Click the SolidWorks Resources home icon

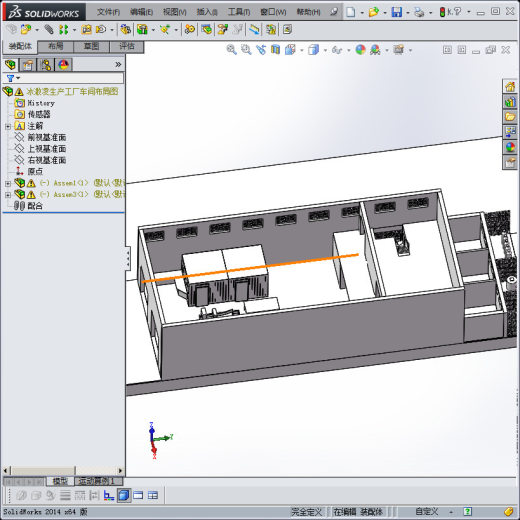[x=510, y=87]
